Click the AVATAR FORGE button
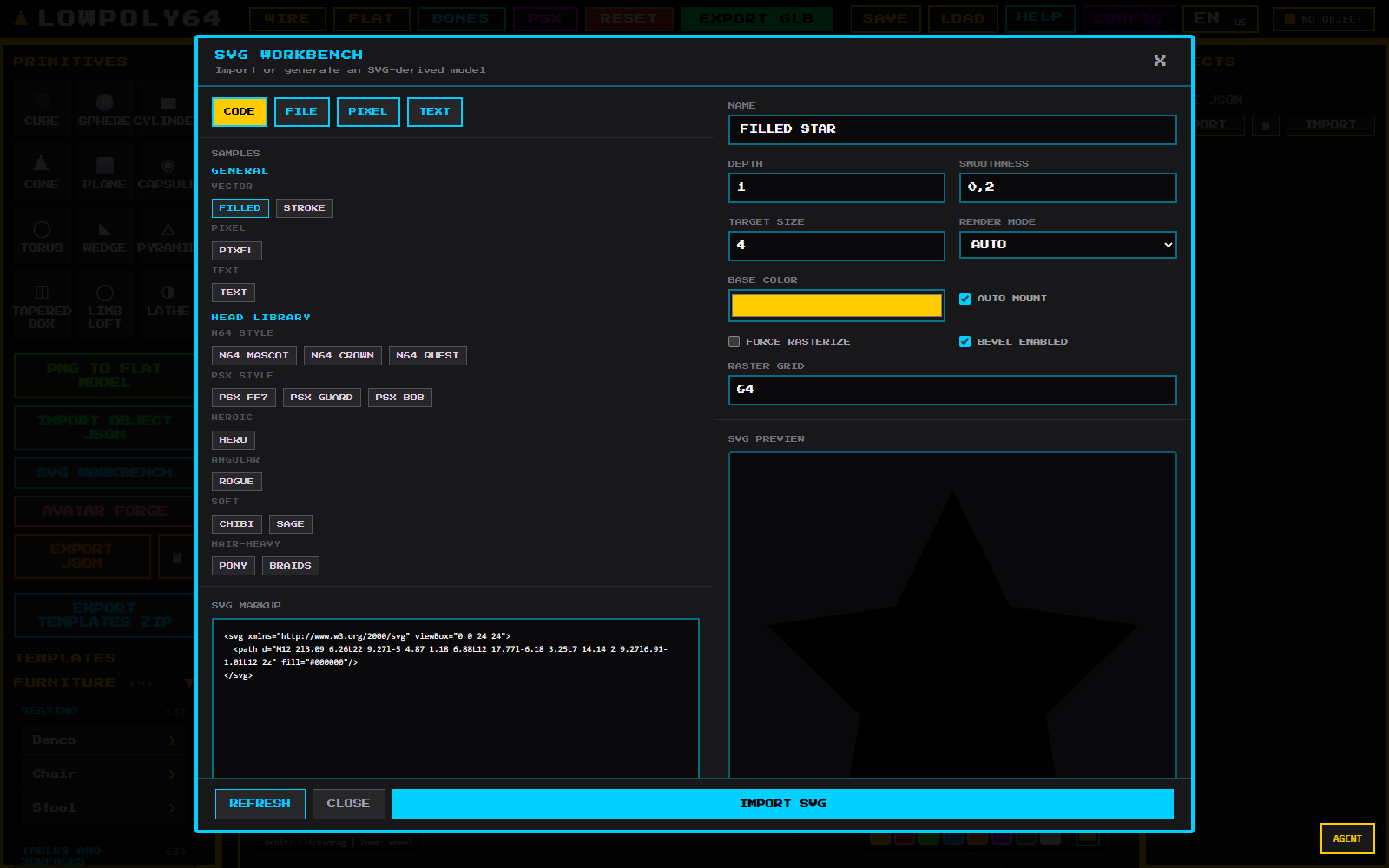The height and width of the screenshot is (868, 1389). tap(104, 511)
